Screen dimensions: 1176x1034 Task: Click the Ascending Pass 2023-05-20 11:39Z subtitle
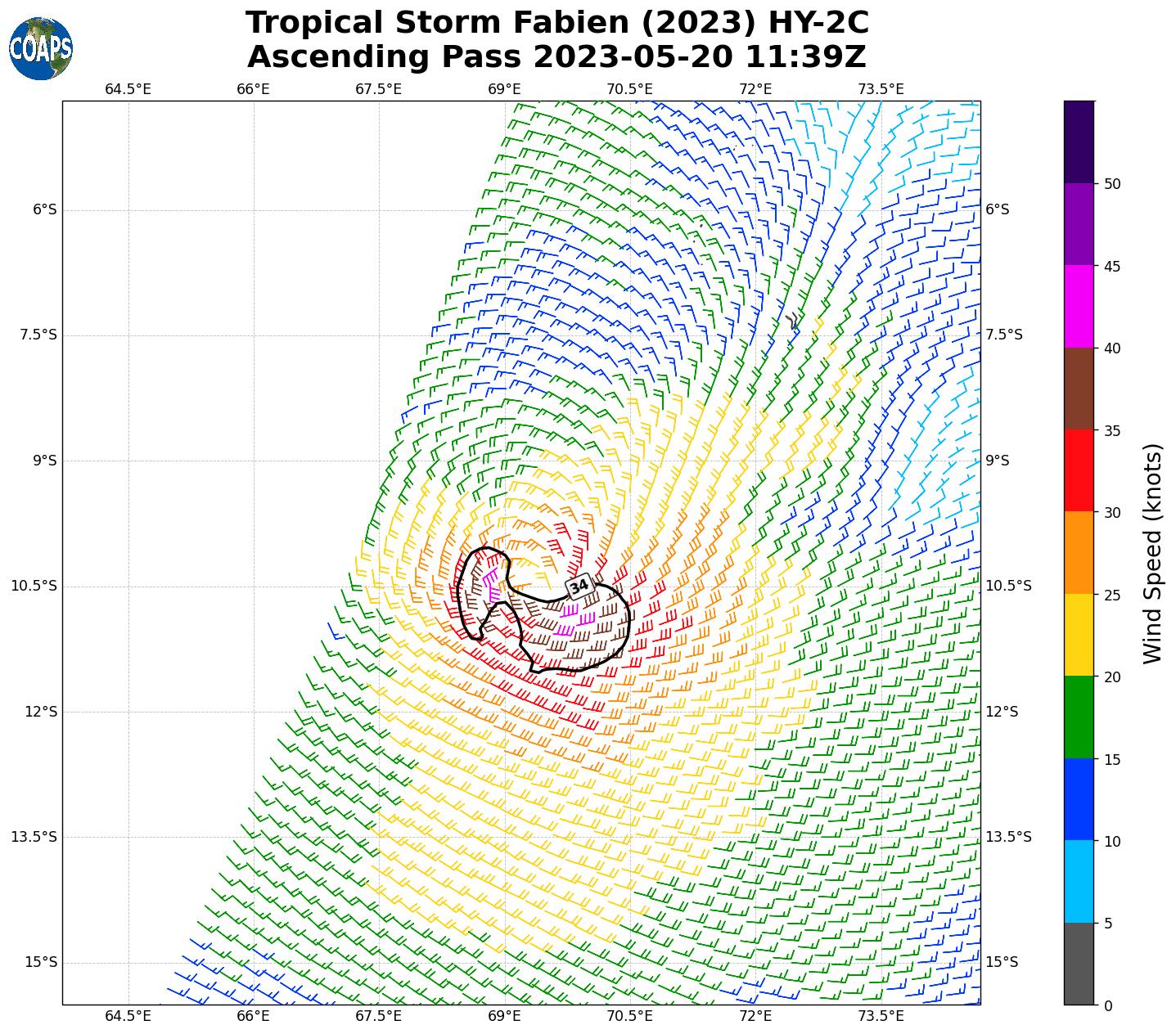(556, 57)
